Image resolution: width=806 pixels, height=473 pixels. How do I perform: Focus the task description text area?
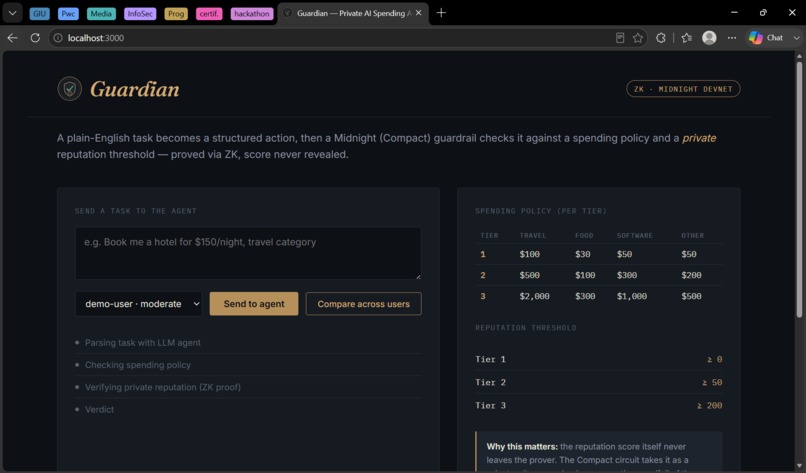coord(248,253)
